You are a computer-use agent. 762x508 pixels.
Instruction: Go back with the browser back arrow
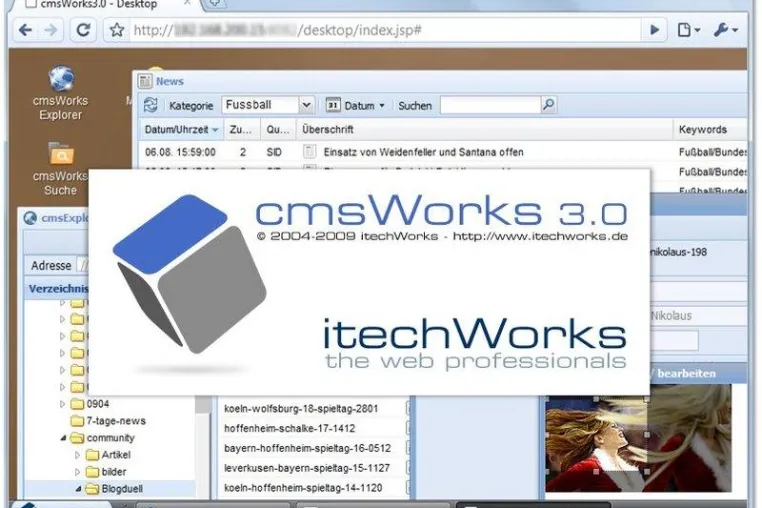[25, 30]
